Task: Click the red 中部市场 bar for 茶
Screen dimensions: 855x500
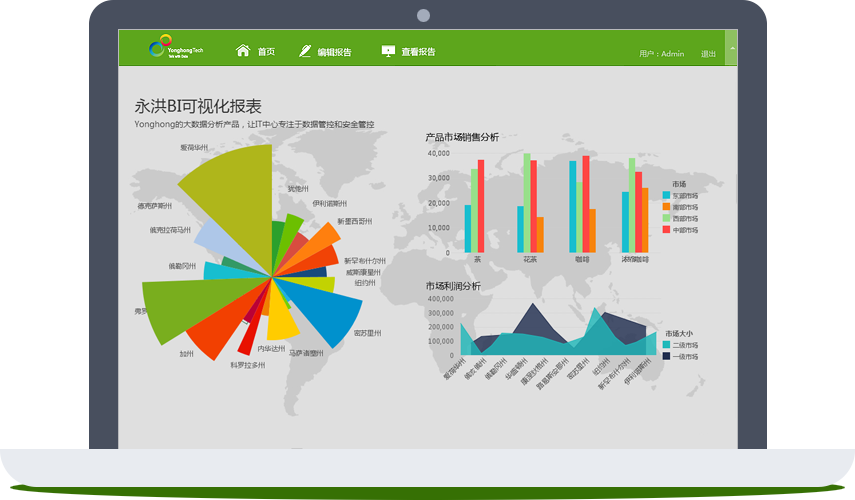Action: pyautogui.click(x=481, y=206)
